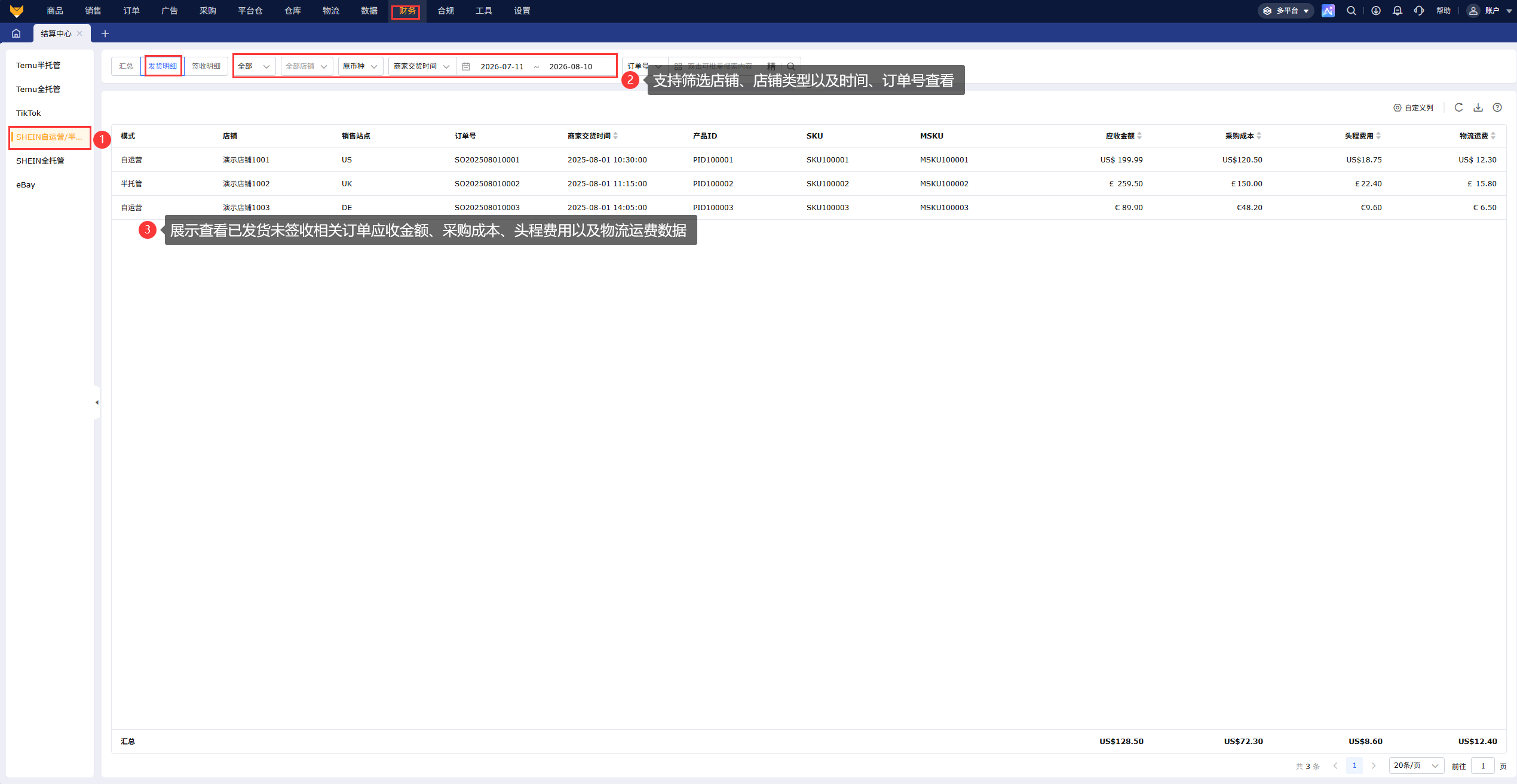Open the 多平台 platform switcher
This screenshot has width=1517, height=784.
coord(1286,11)
